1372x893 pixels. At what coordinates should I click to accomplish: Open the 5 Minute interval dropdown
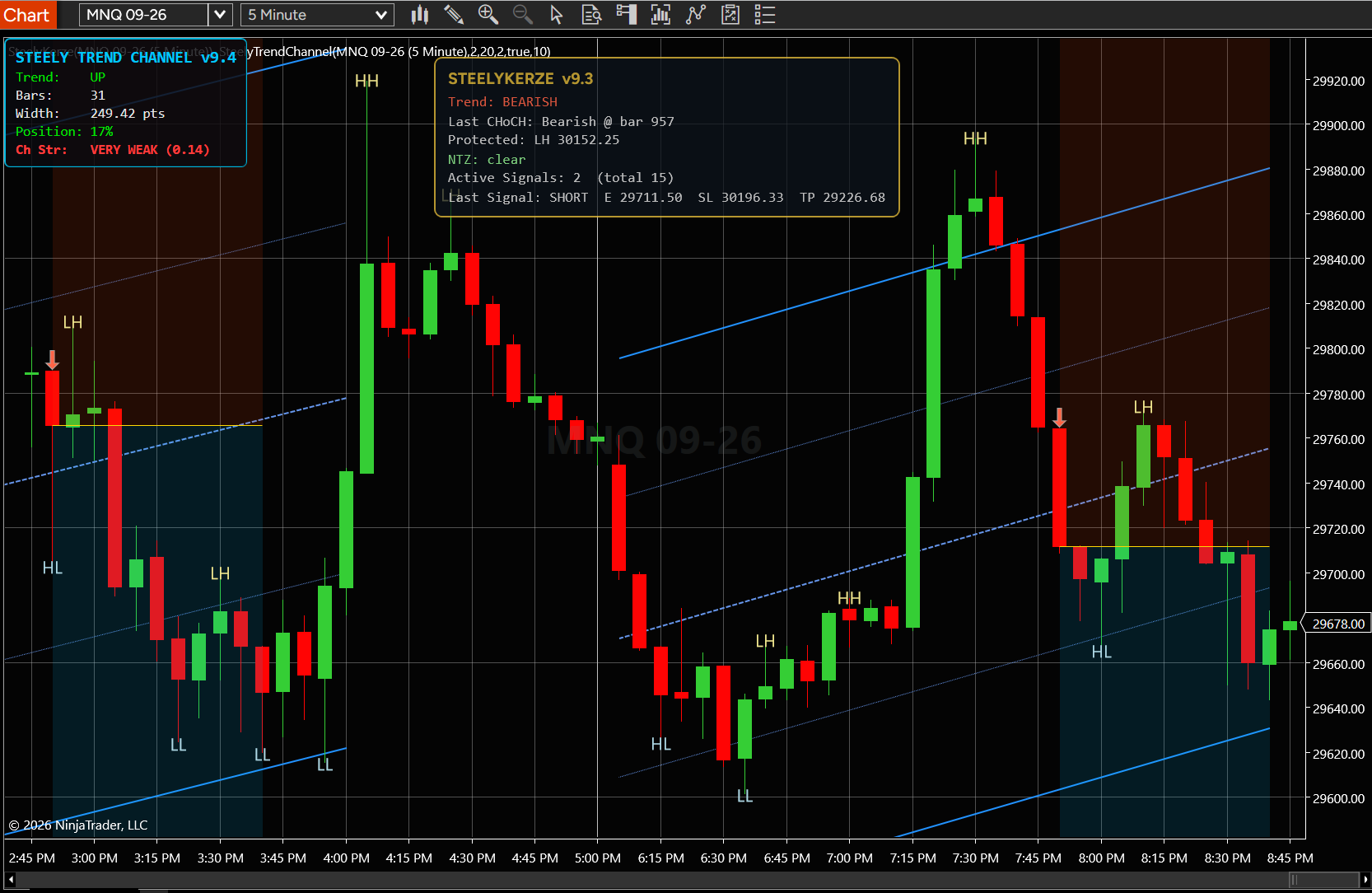(317, 15)
